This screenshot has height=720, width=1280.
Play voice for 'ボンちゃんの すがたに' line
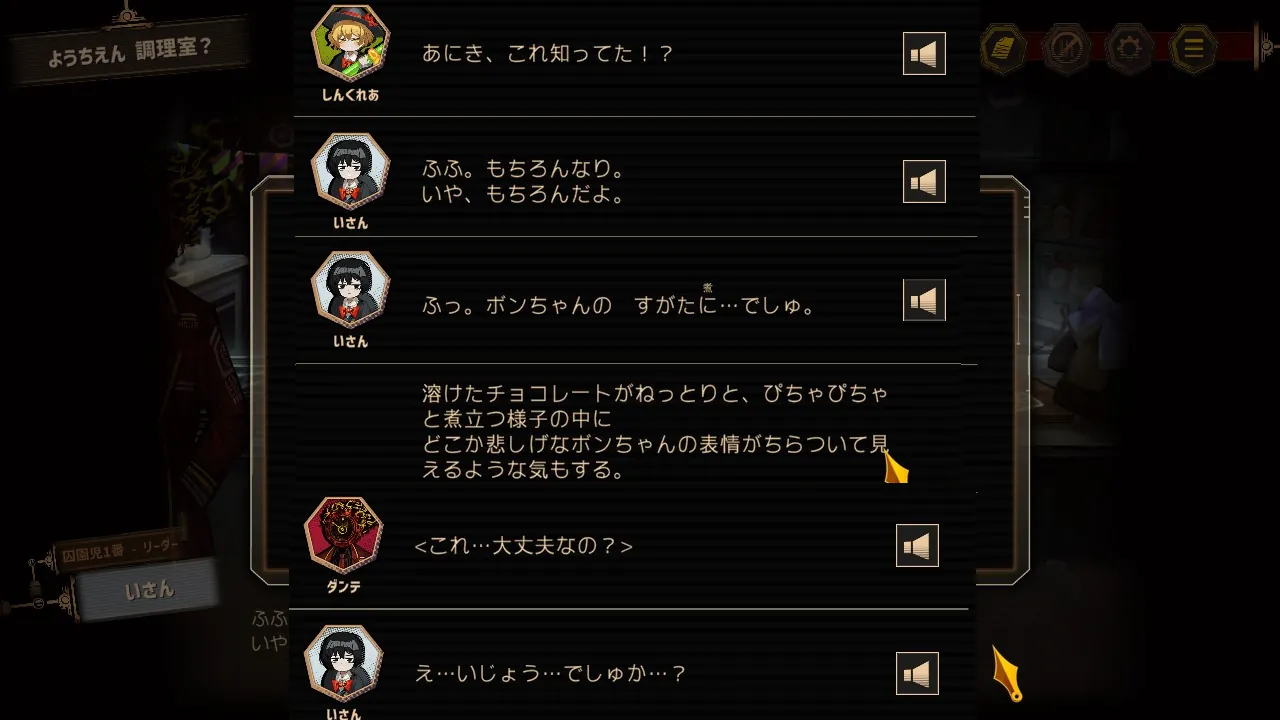point(924,300)
